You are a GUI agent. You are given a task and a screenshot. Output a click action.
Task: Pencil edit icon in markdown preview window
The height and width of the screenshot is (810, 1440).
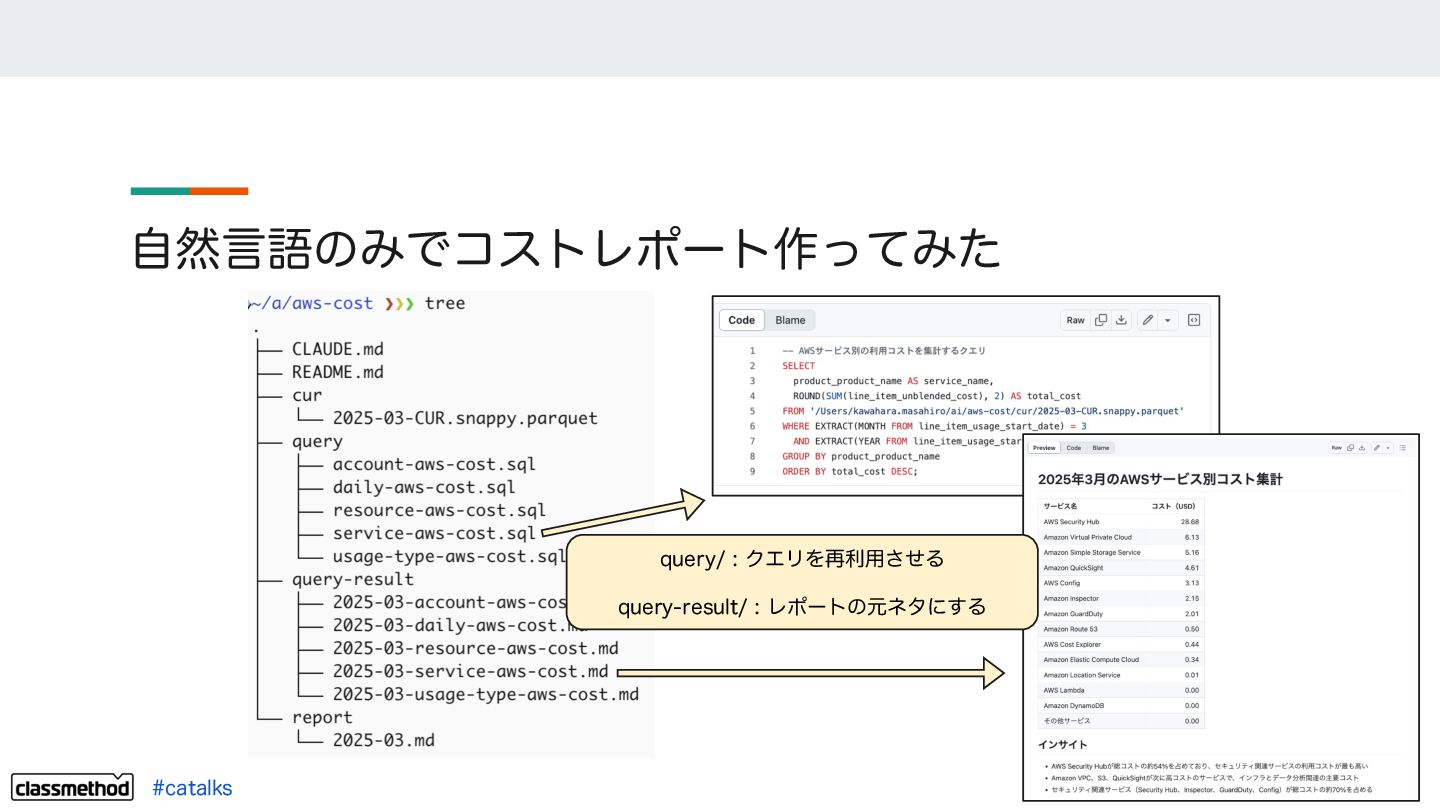[1376, 448]
